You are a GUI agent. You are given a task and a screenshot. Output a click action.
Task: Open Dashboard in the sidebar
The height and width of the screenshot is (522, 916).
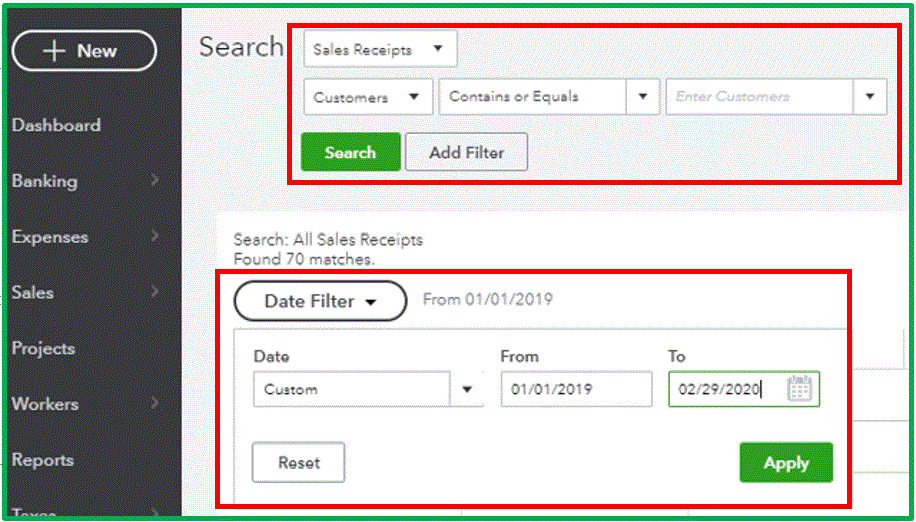pyautogui.click(x=56, y=126)
